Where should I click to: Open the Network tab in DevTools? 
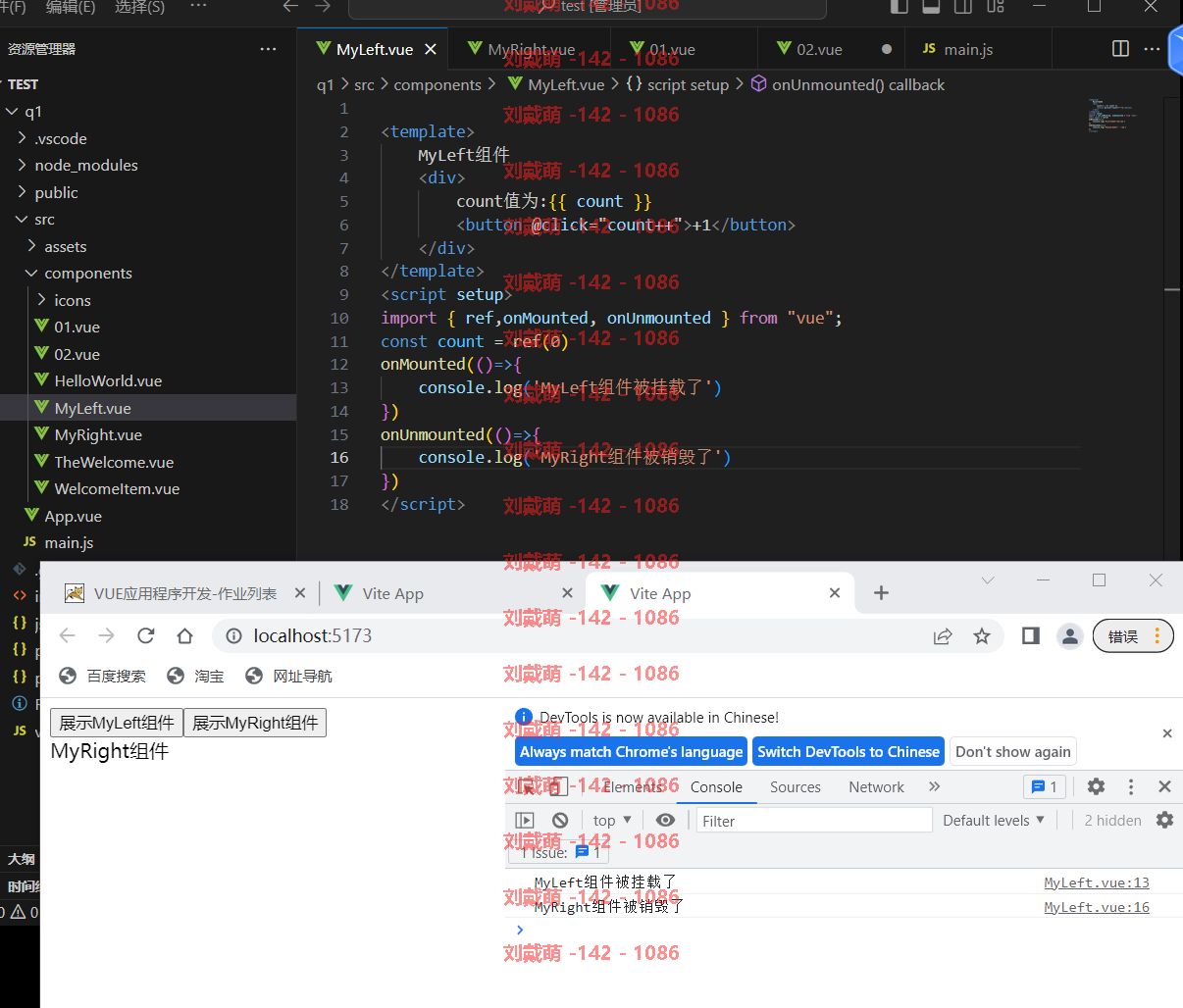click(876, 786)
